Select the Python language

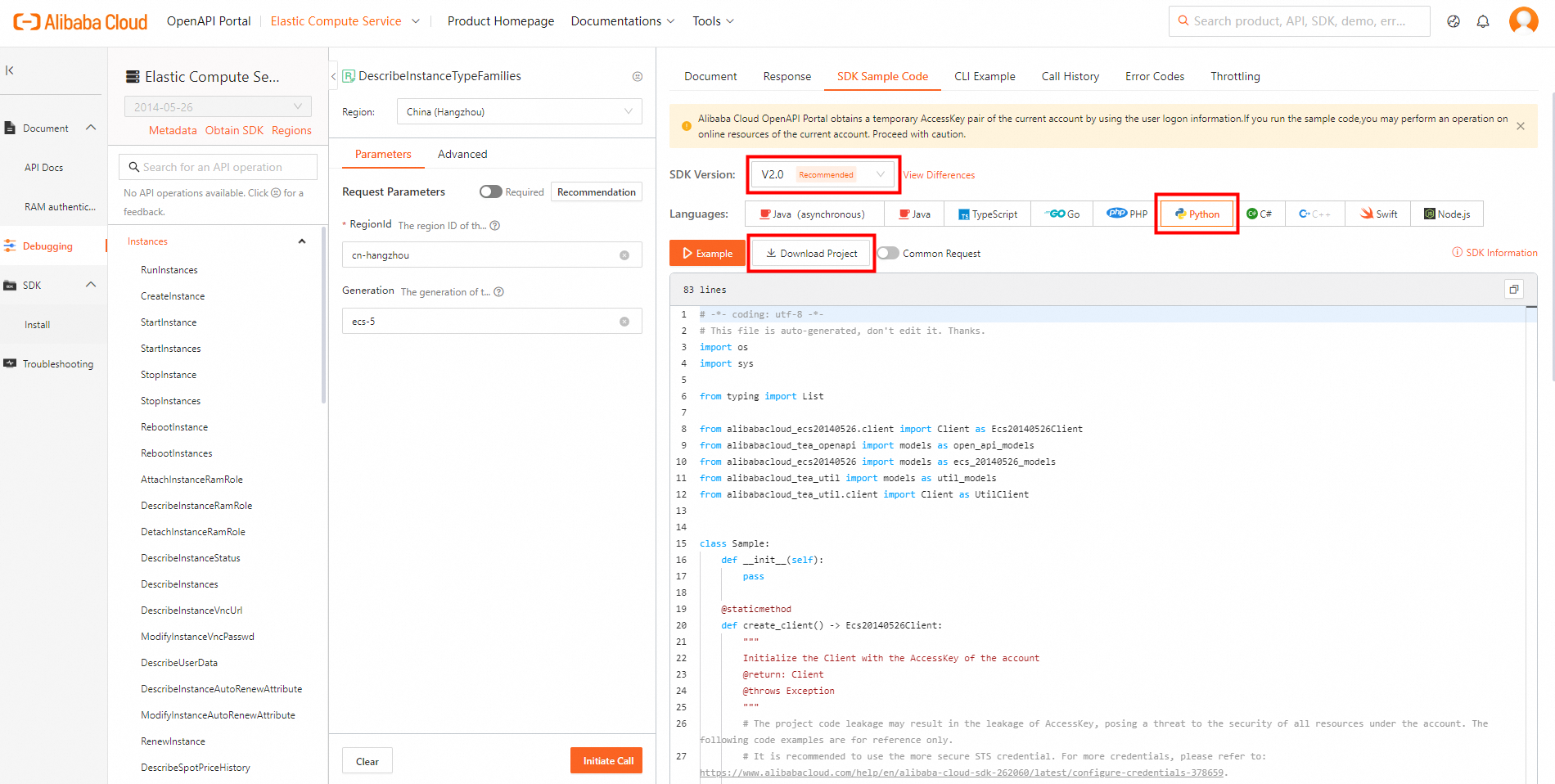(x=1197, y=214)
